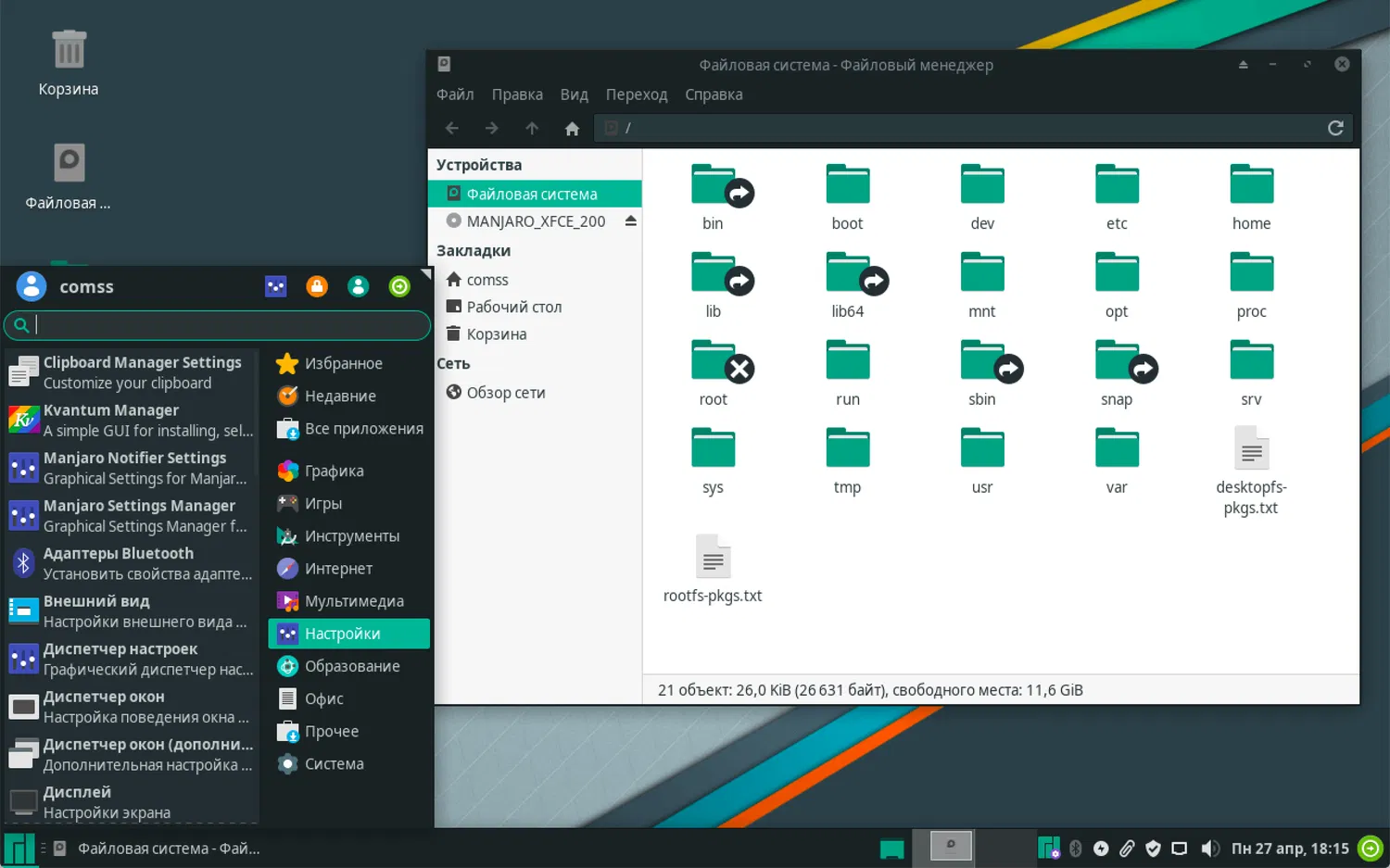Select the Система category in the menu
The width and height of the screenshot is (1390, 868).
334,763
